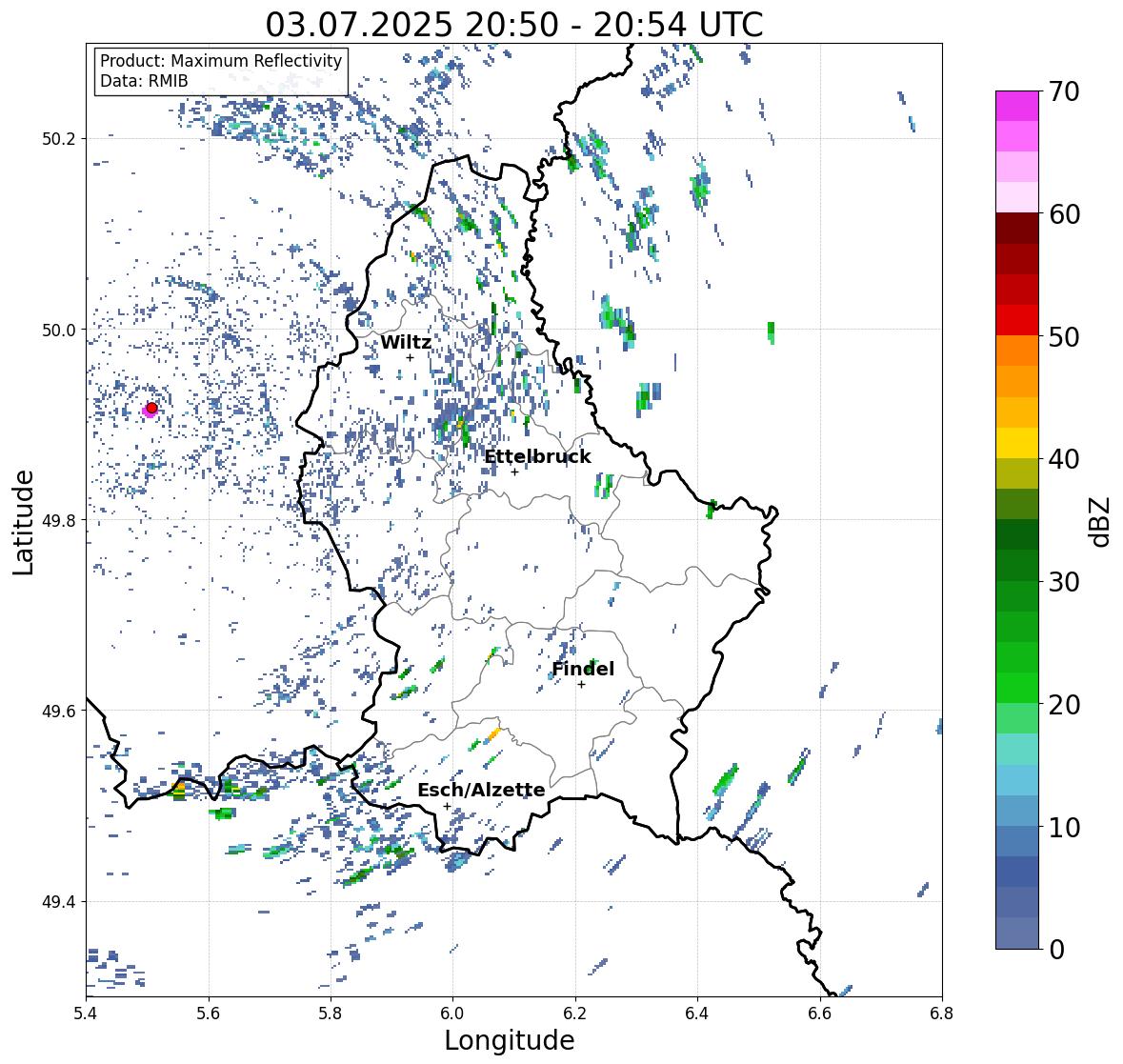Click the light cyan colorbar segment below 20
Image resolution: width=1123 pixels, height=1064 pixels.
(1017, 749)
